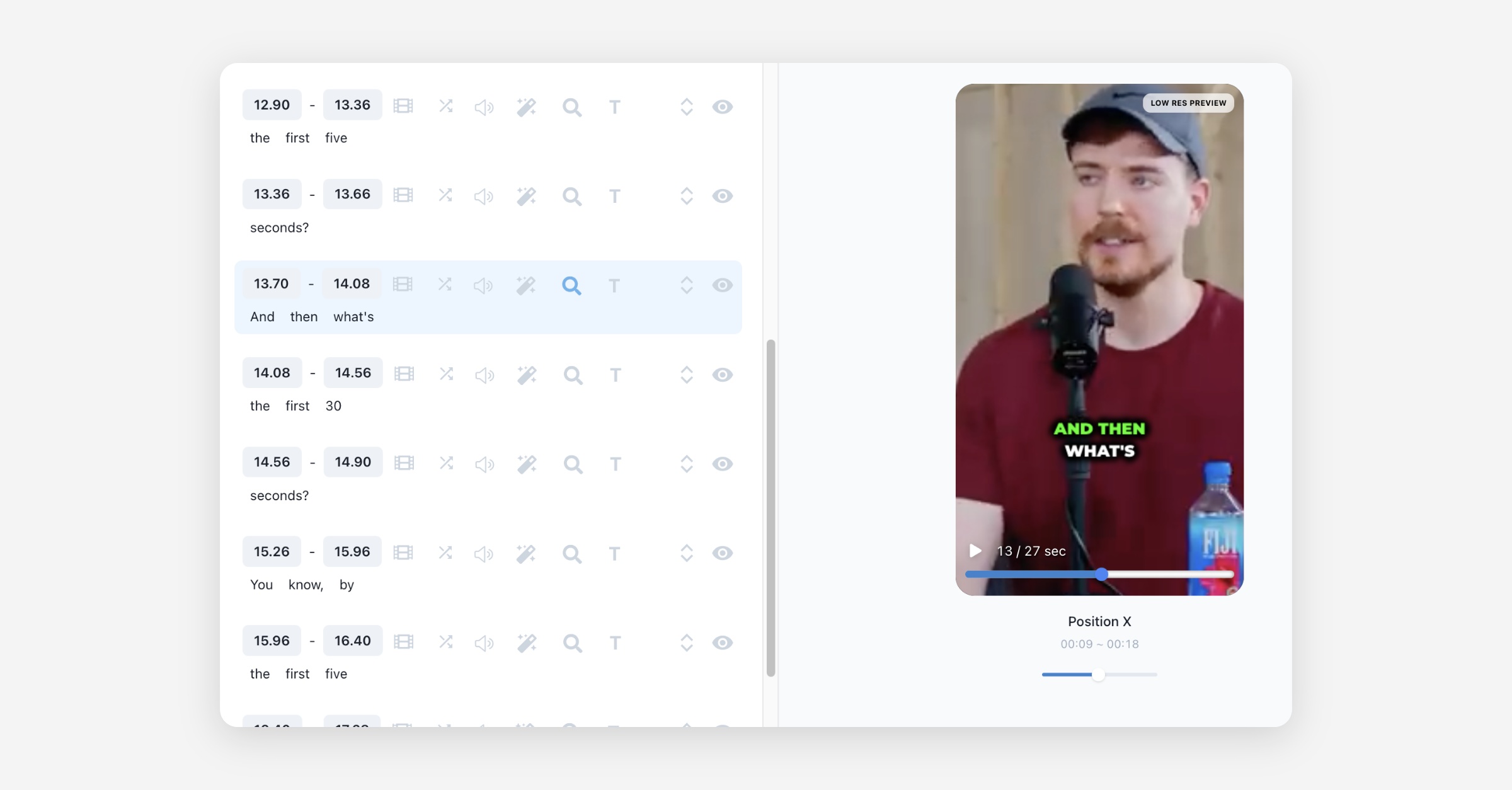
Task: Click up-down chevrons on 14.56 'seconds?' row
Action: (687, 464)
